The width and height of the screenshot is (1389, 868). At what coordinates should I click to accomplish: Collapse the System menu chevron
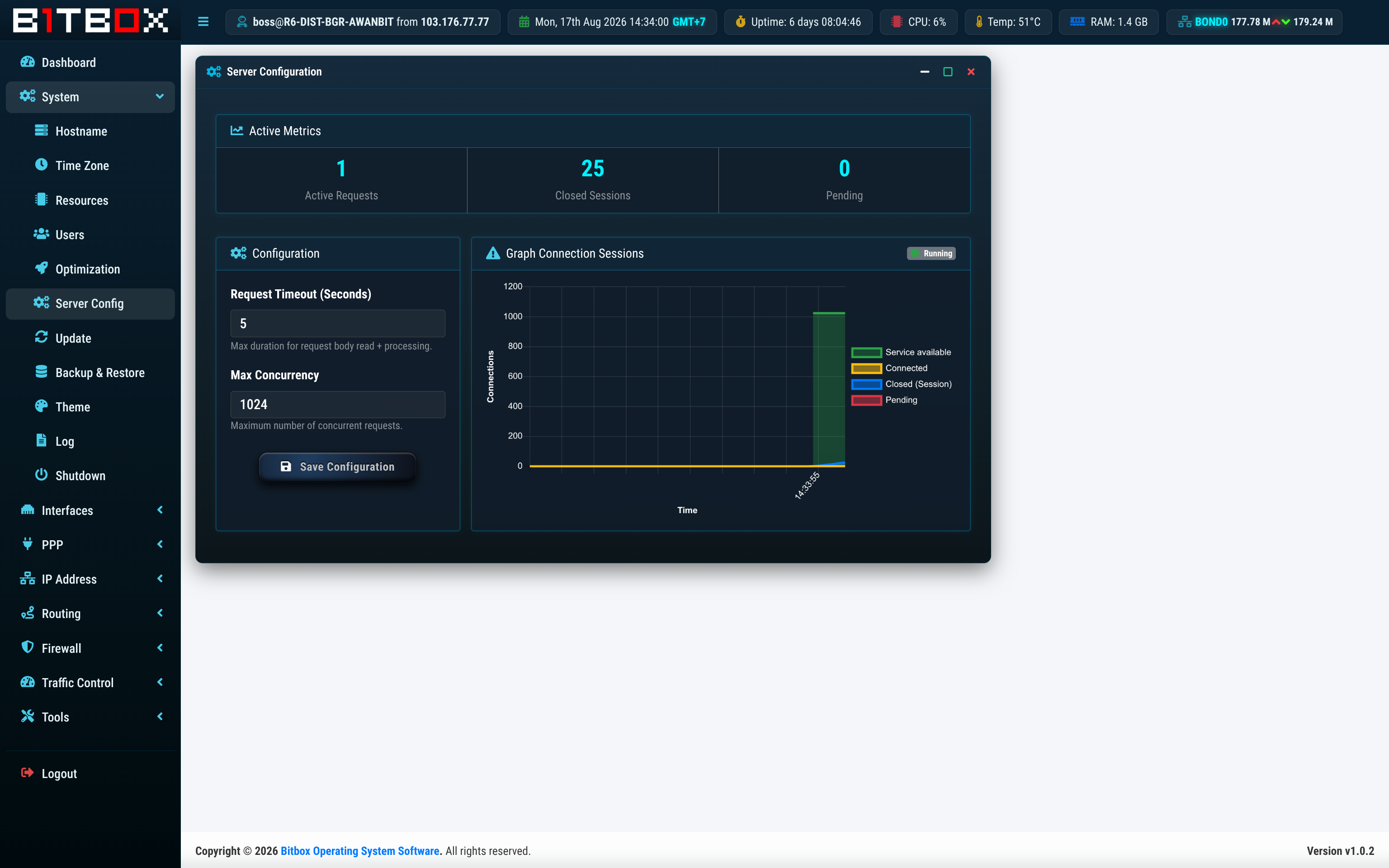[x=160, y=96]
